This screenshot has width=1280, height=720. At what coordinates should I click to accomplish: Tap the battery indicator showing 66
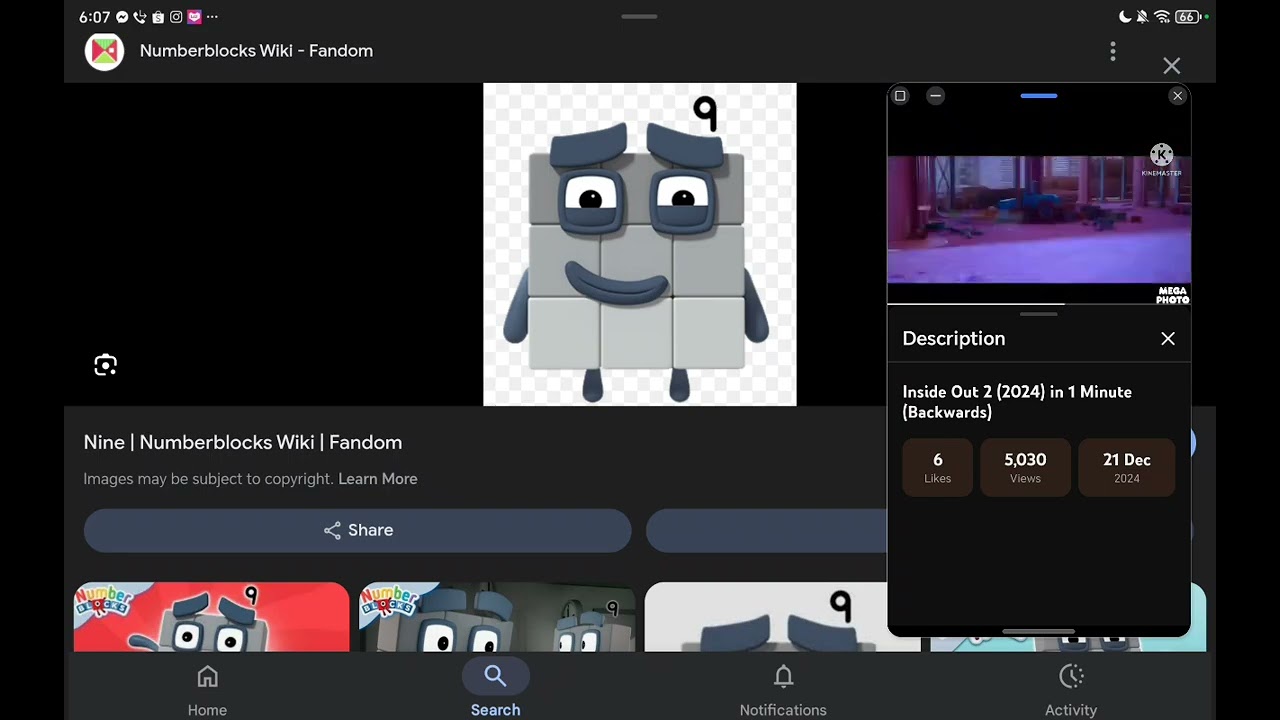pos(1189,17)
